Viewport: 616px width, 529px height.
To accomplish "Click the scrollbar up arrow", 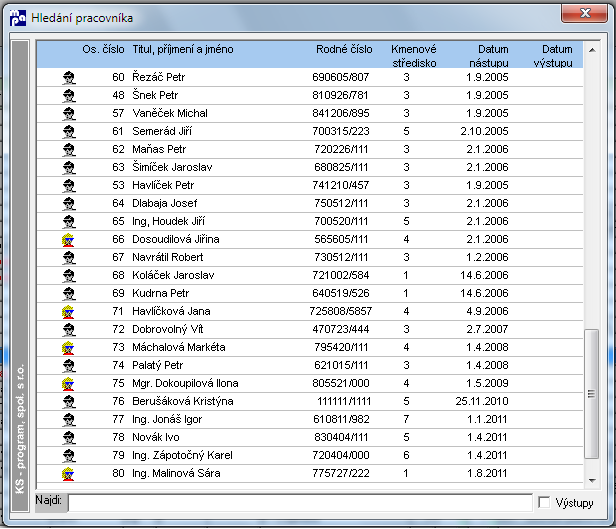I will click(592, 50).
